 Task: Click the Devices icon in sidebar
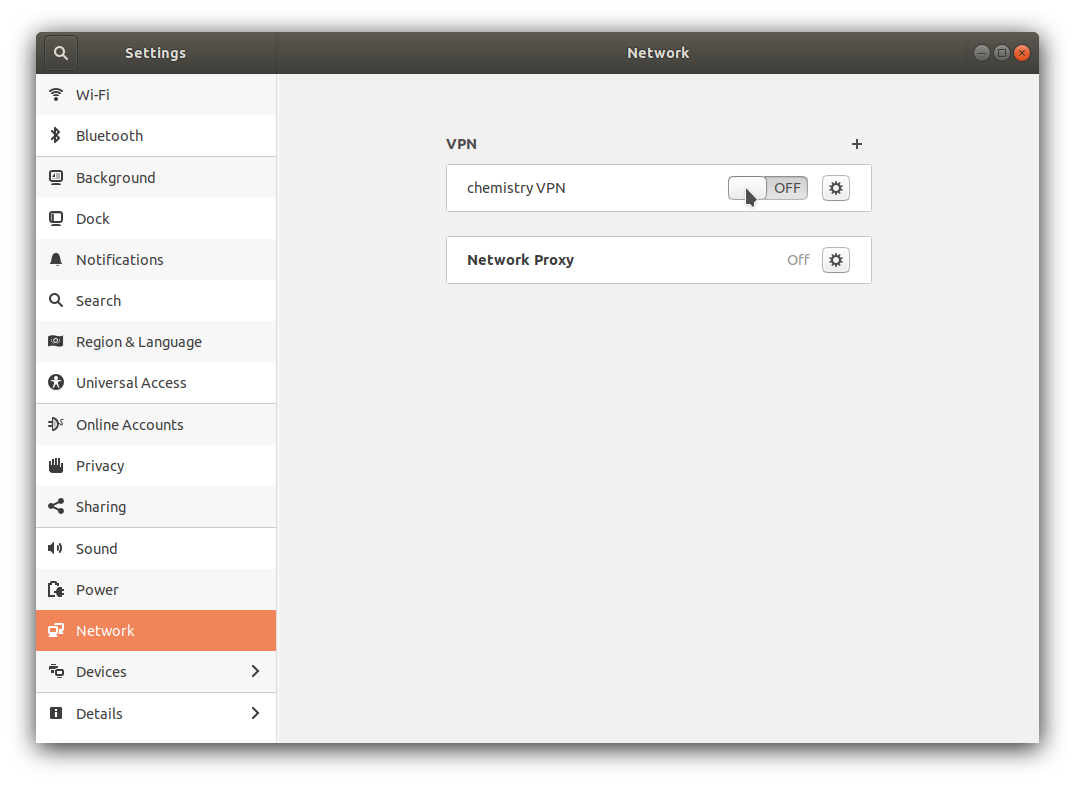56,671
